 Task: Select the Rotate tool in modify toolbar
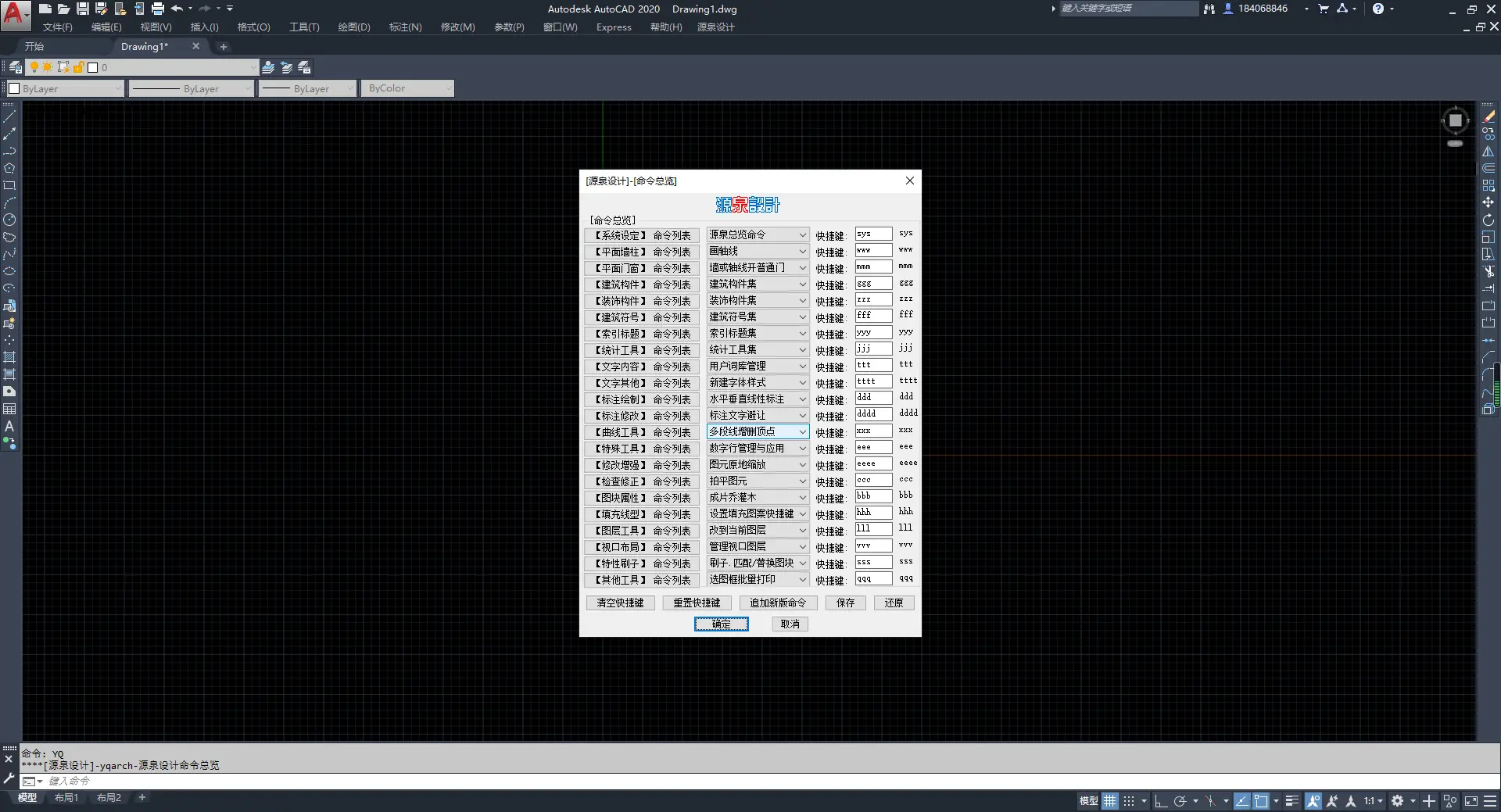(x=1488, y=220)
